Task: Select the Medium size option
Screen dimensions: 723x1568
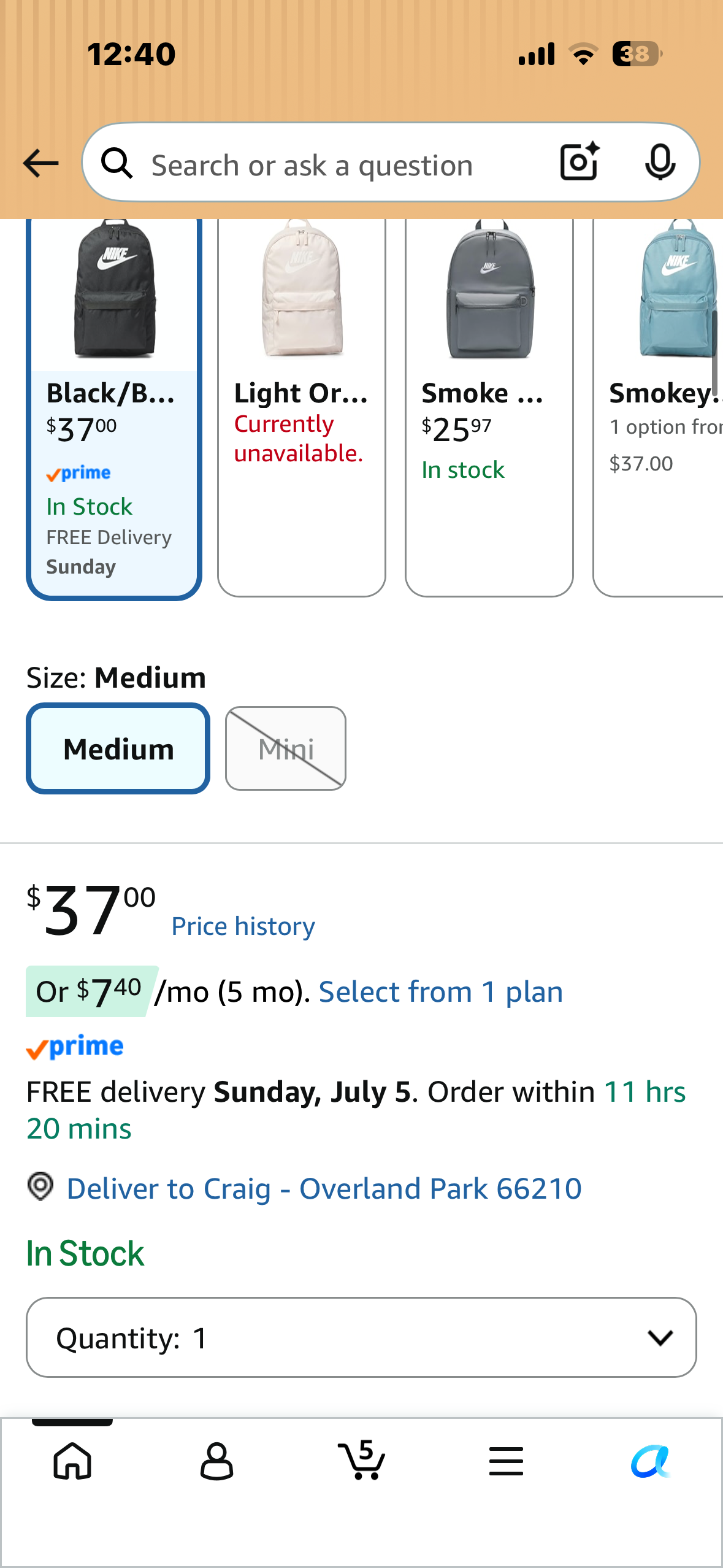Action: (118, 748)
